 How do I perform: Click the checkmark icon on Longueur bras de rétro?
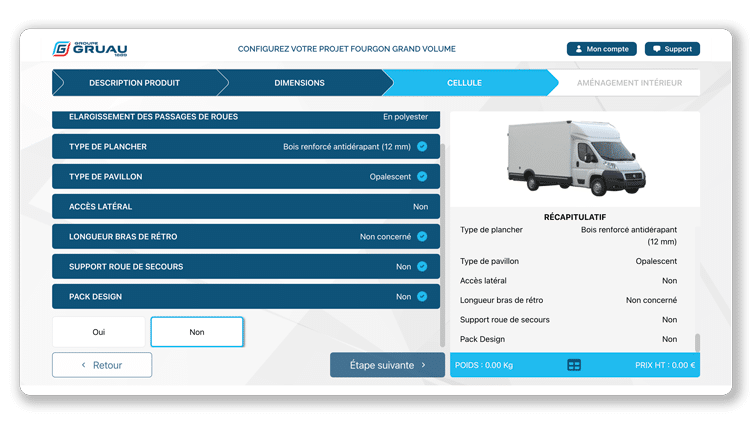coord(422,237)
